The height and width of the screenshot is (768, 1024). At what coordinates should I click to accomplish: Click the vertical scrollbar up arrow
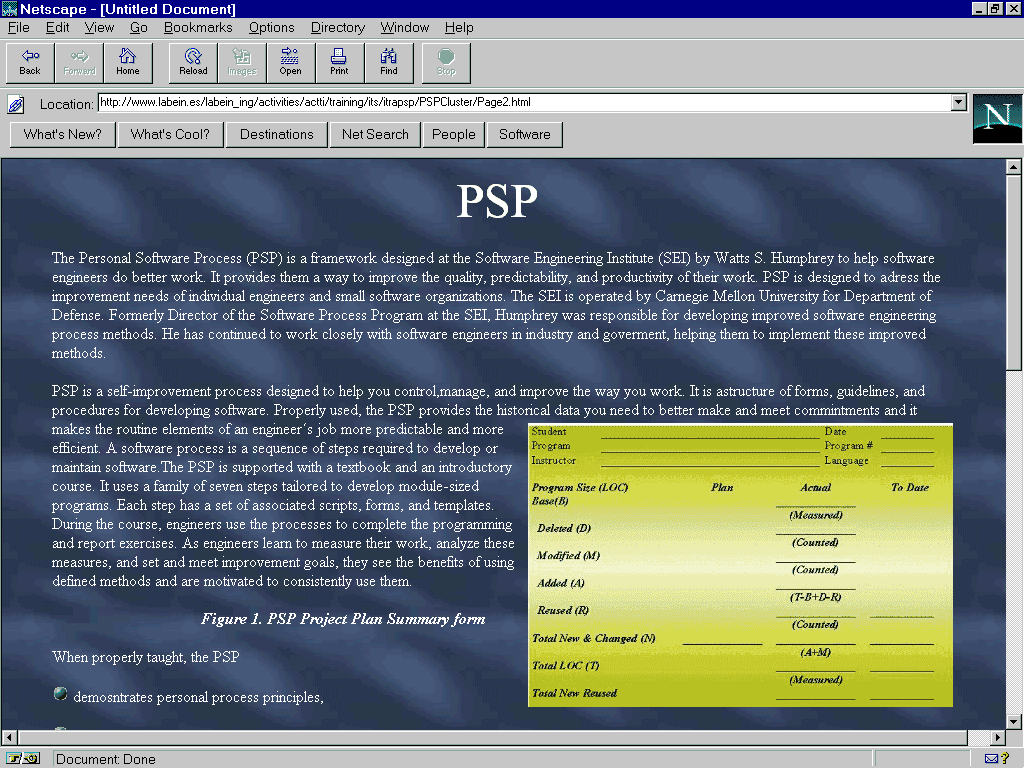[1013, 167]
